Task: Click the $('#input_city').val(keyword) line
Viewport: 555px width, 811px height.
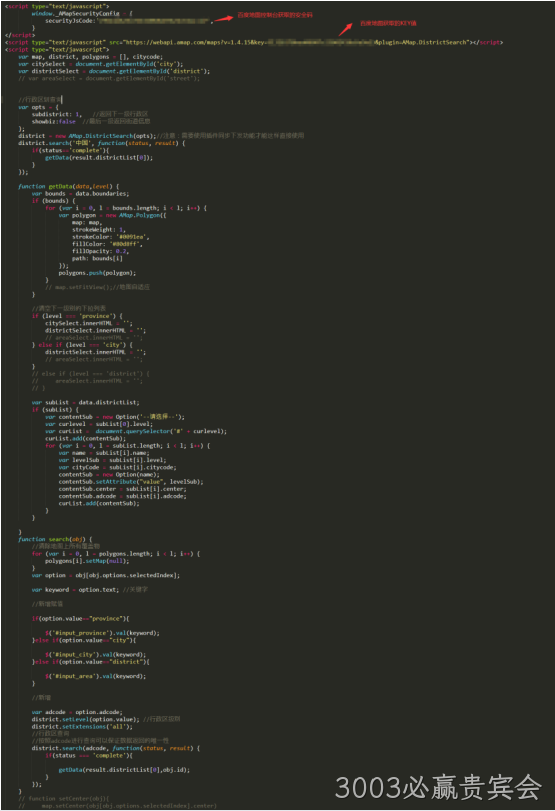Action: coord(96,655)
